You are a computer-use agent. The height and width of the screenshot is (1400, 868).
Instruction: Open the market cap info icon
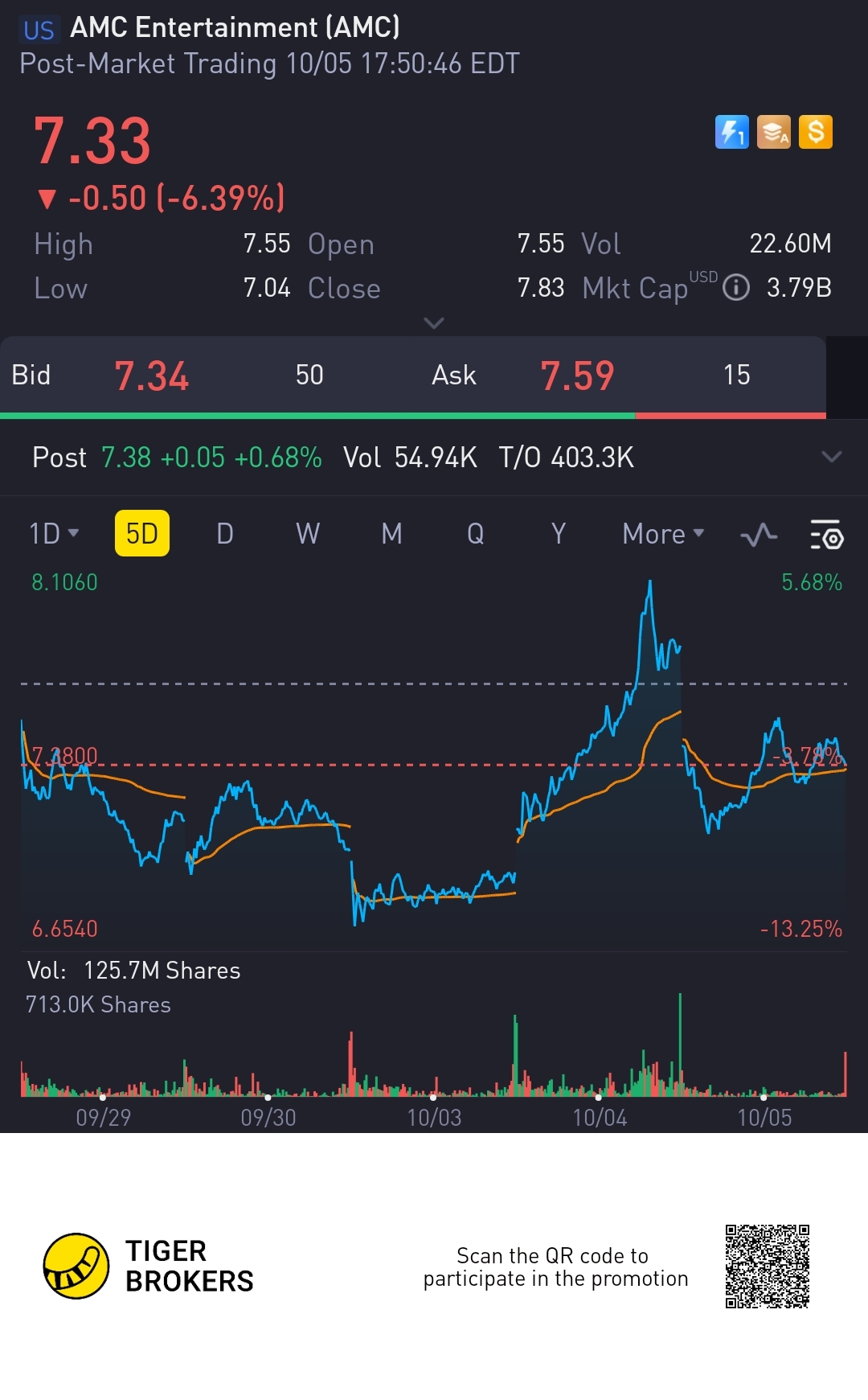click(735, 288)
